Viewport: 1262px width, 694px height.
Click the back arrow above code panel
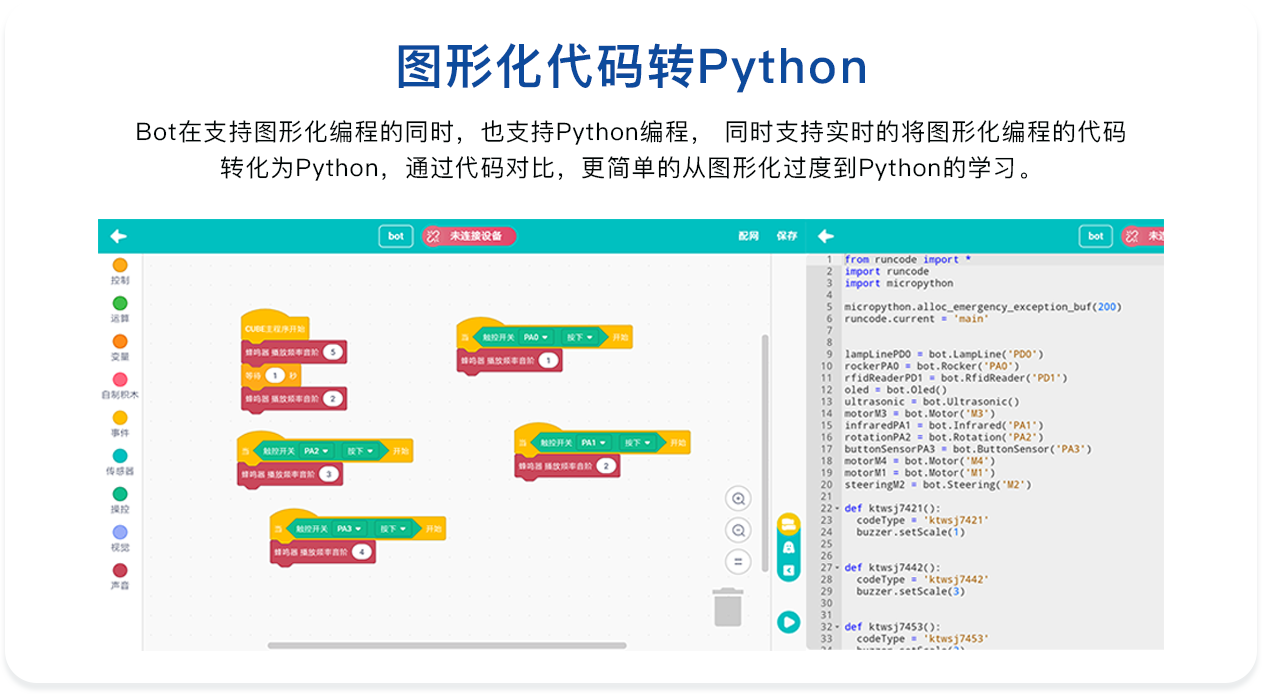click(825, 236)
